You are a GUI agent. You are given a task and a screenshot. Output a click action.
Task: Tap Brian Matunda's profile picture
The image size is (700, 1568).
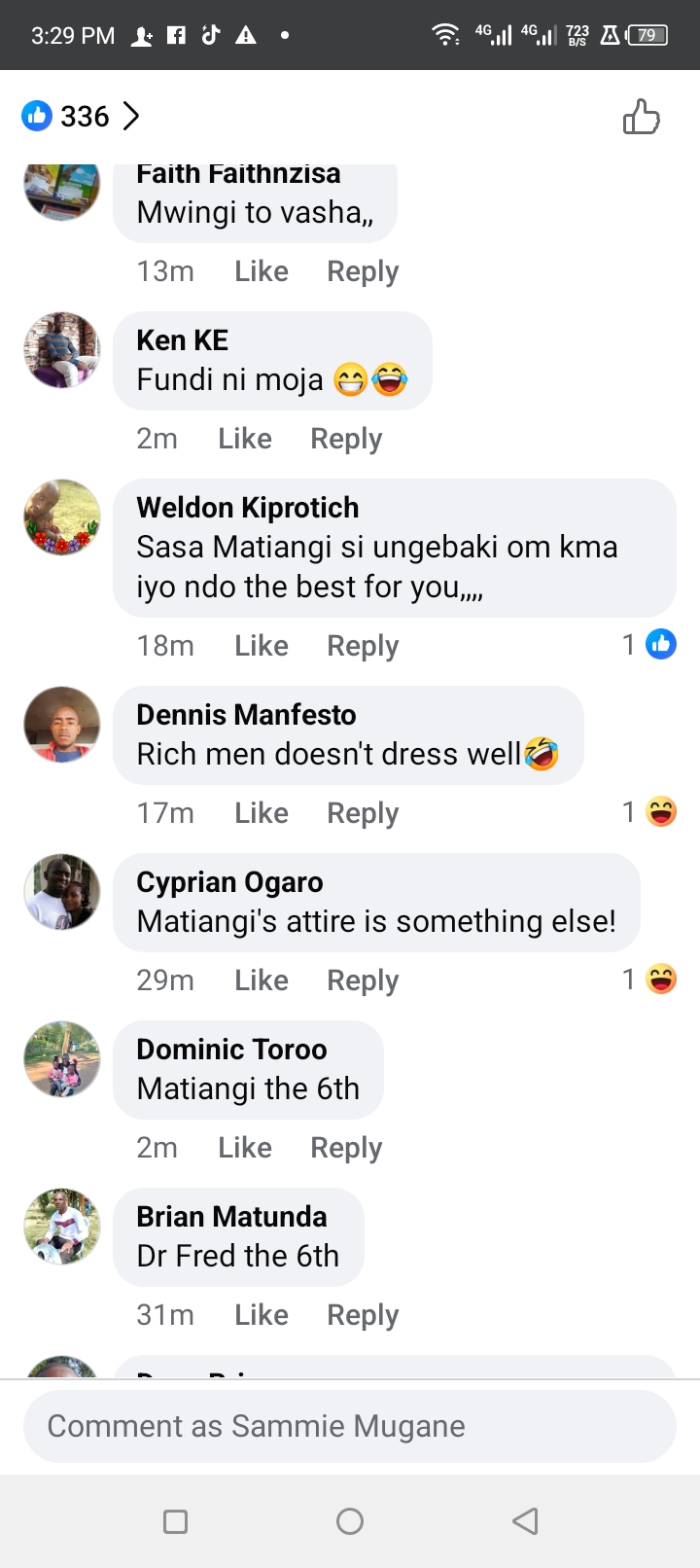click(x=62, y=1226)
